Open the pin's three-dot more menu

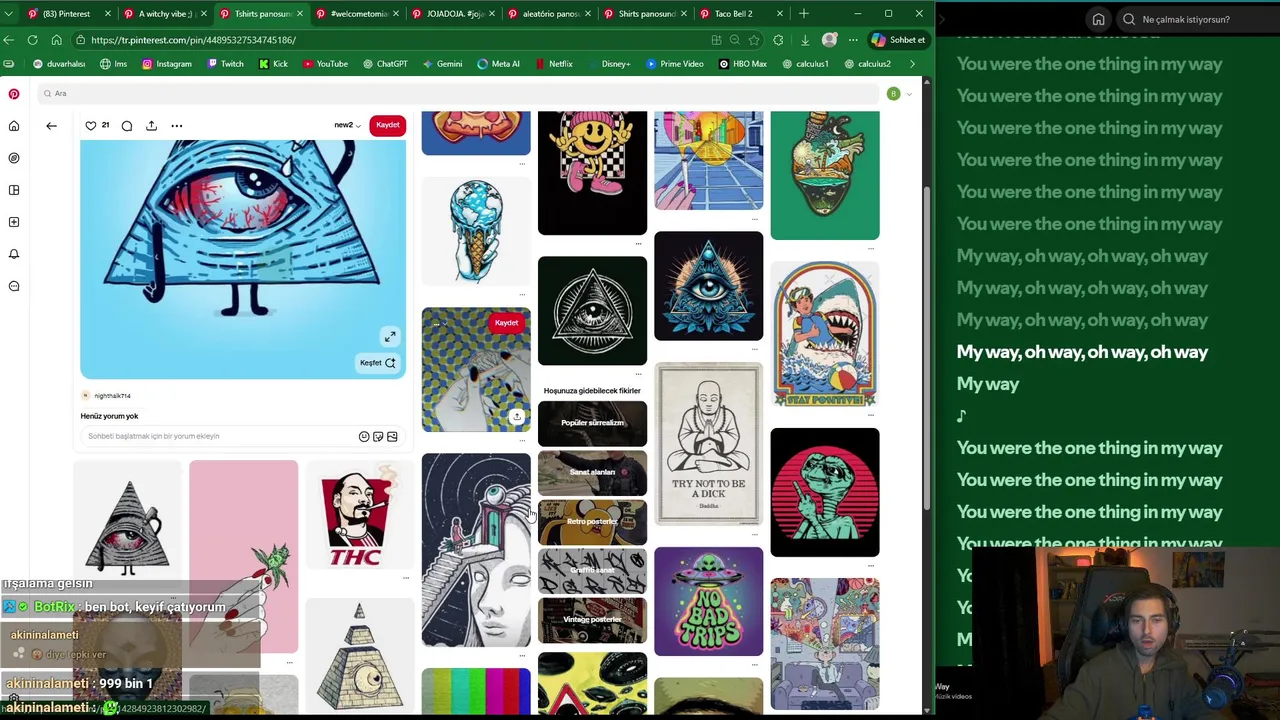177,126
